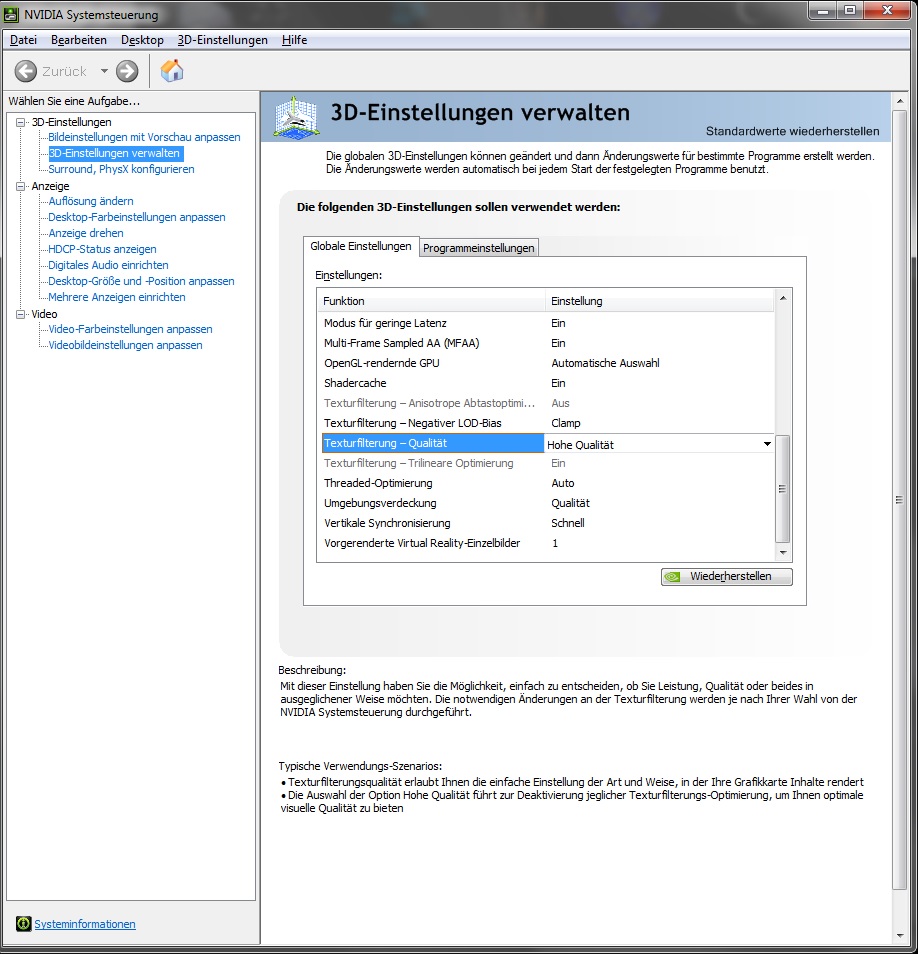Open Auflösung ändern

[91, 201]
